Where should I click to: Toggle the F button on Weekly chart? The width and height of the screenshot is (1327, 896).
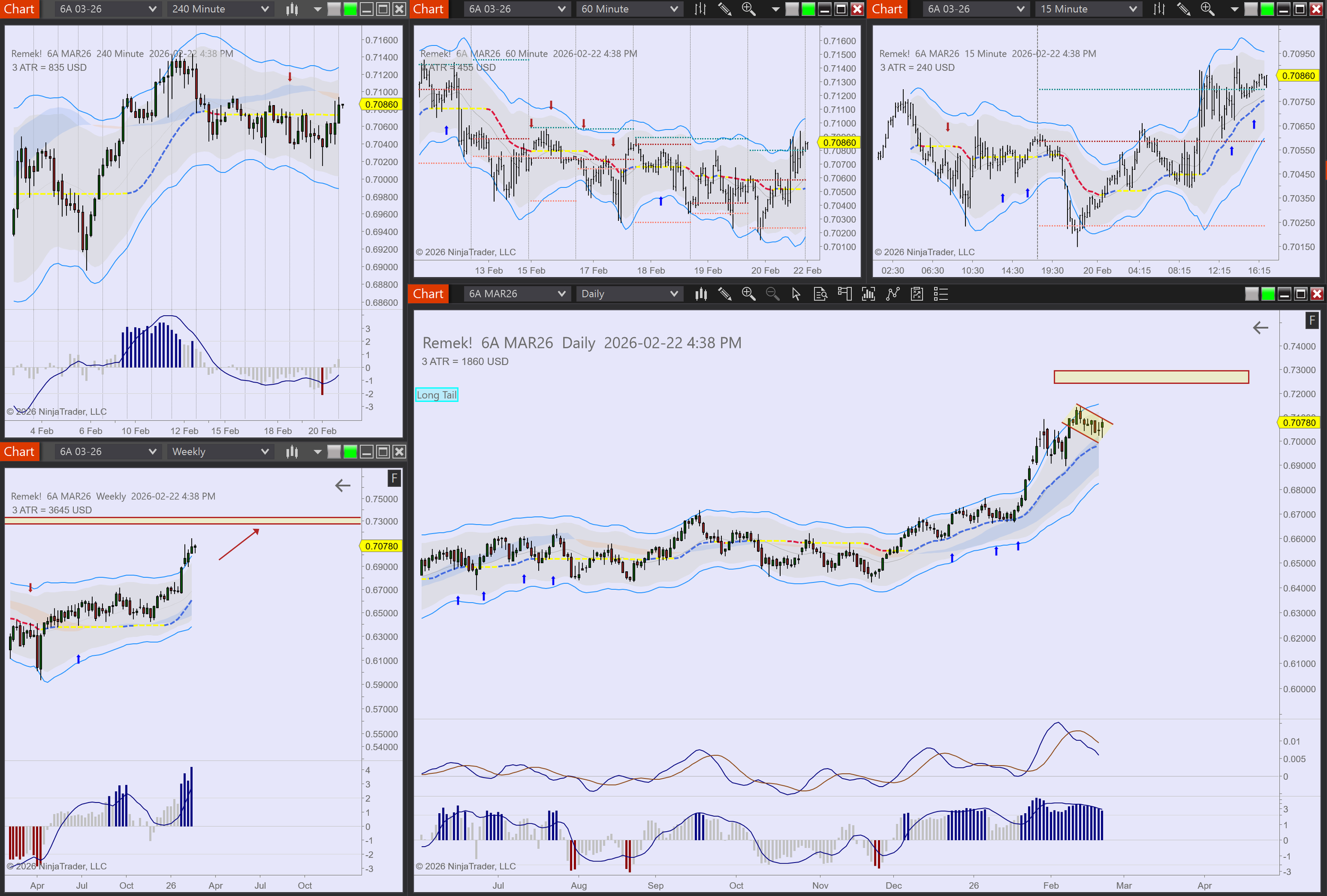[x=394, y=478]
